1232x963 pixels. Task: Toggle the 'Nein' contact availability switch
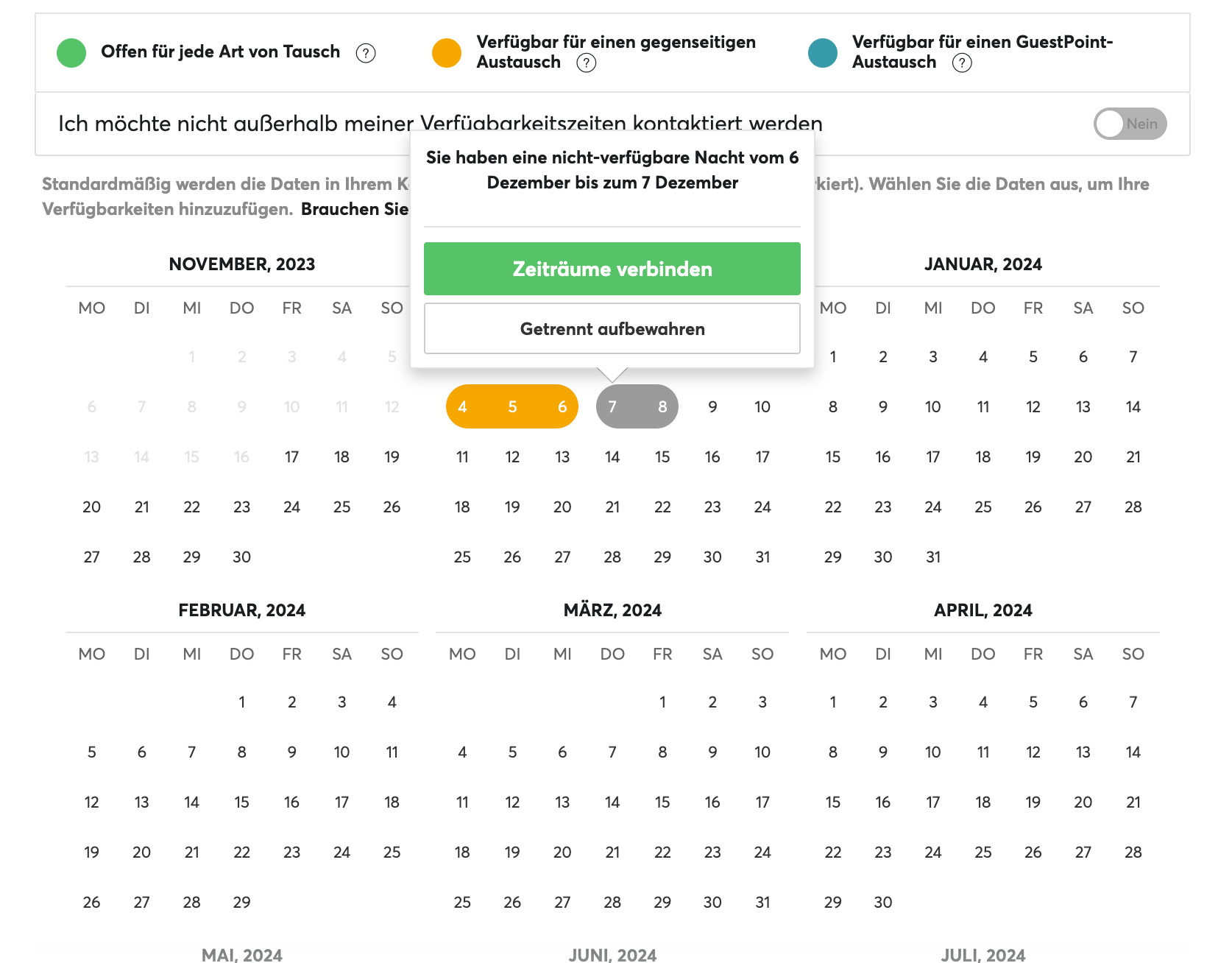pos(1130,124)
